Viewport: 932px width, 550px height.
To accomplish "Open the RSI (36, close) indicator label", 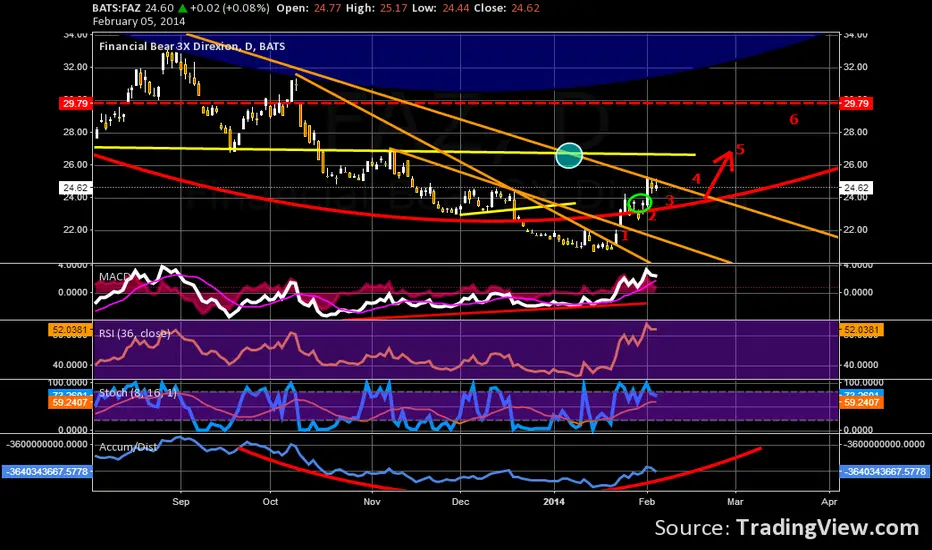I will (134, 334).
